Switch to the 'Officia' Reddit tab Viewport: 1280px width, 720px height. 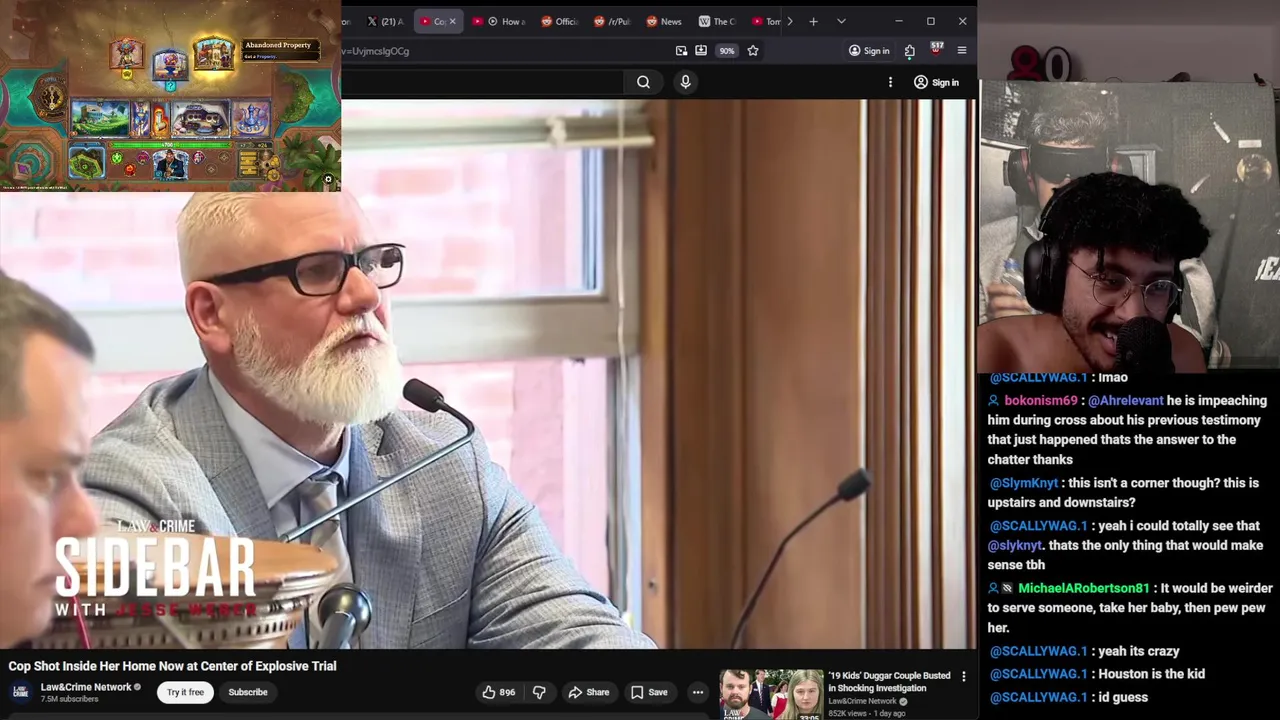560,21
